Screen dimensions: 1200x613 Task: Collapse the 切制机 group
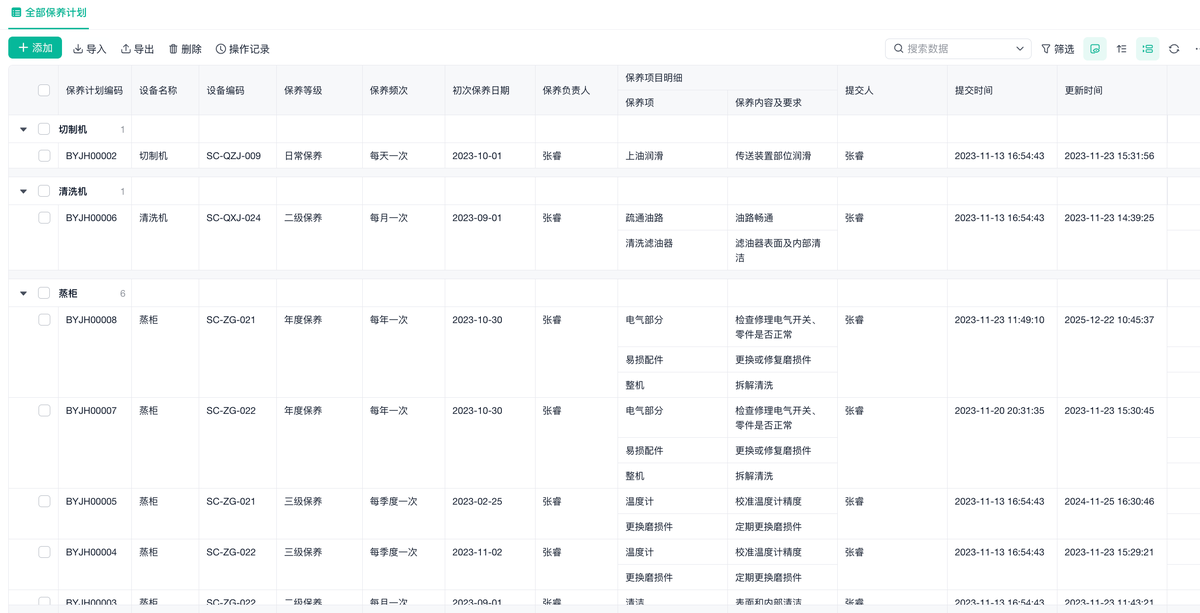click(23, 129)
